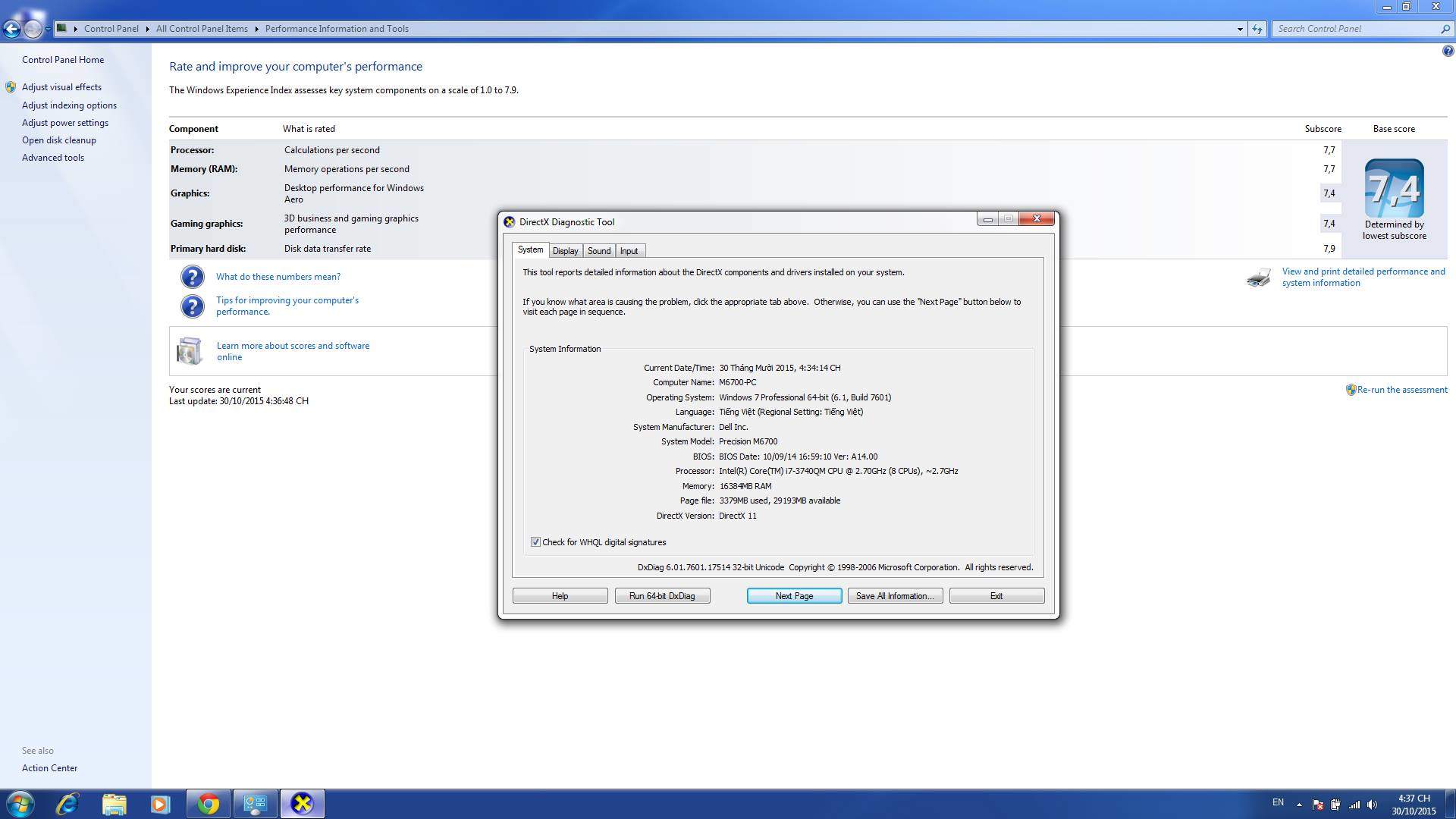The image size is (1456, 819).
Task: Open Windows Explorer from taskbar
Action: coord(114,804)
